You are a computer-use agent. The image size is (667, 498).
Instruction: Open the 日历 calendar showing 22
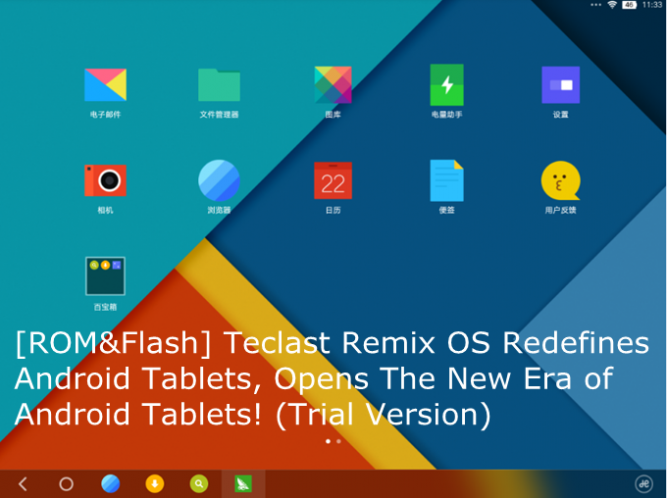(333, 180)
